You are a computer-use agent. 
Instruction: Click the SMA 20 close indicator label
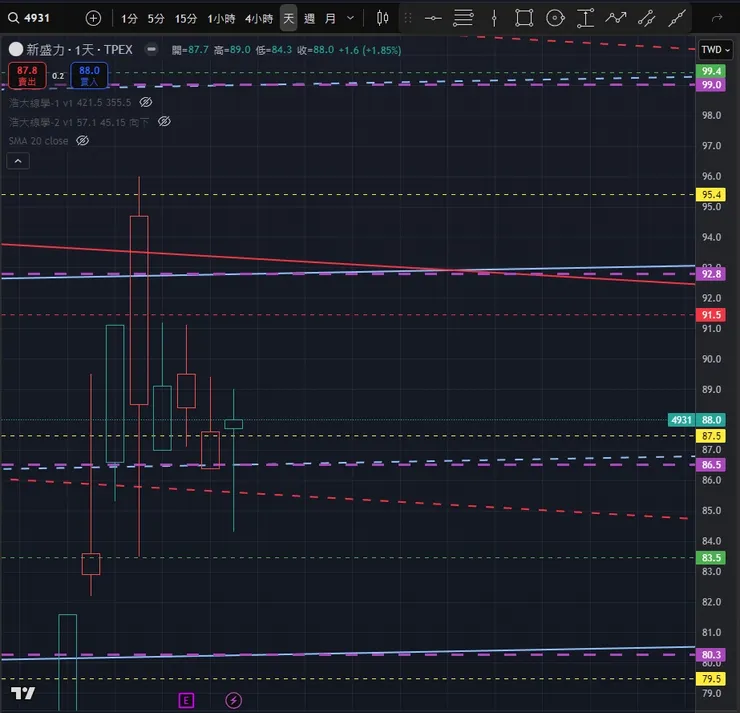pyautogui.click(x=38, y=141)
